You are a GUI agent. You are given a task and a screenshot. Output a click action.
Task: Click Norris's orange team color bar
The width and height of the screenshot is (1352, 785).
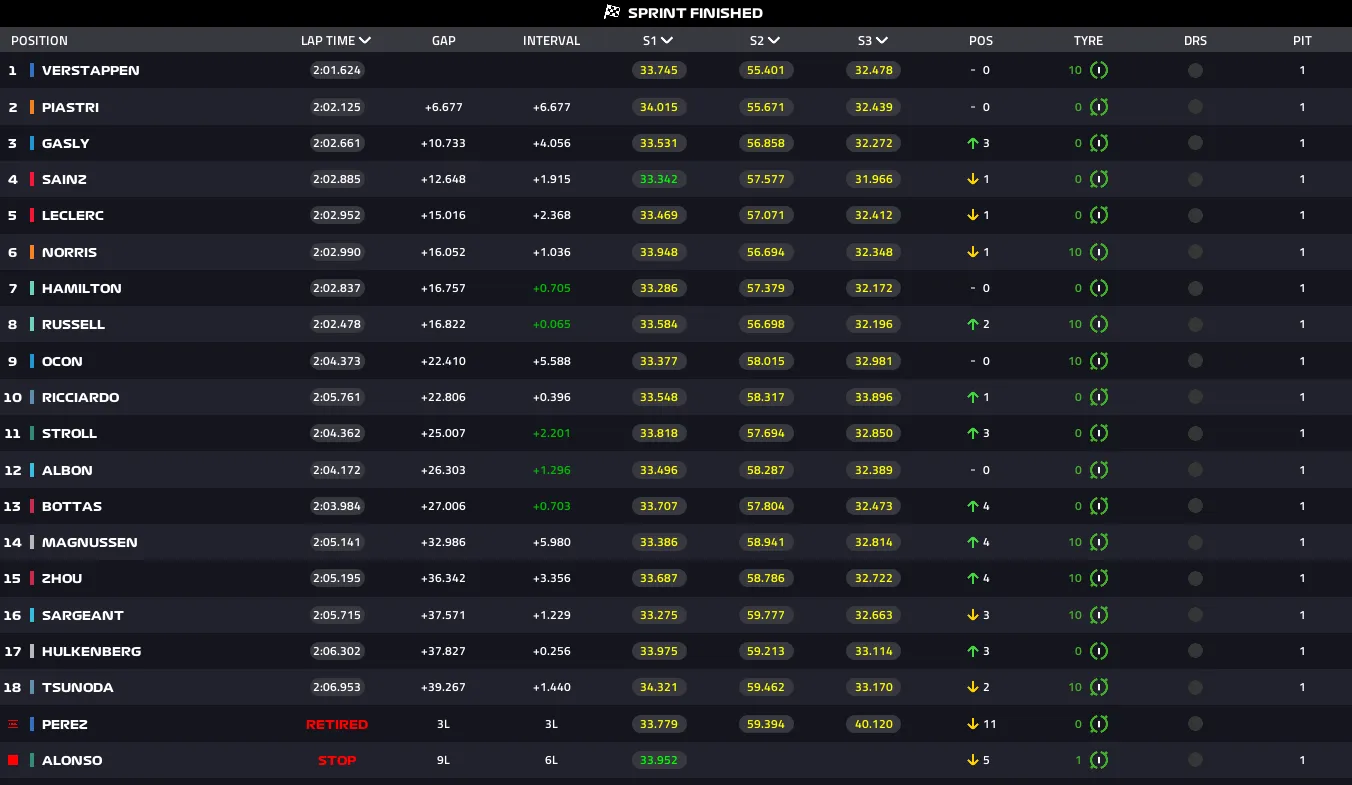click(32, 252)
